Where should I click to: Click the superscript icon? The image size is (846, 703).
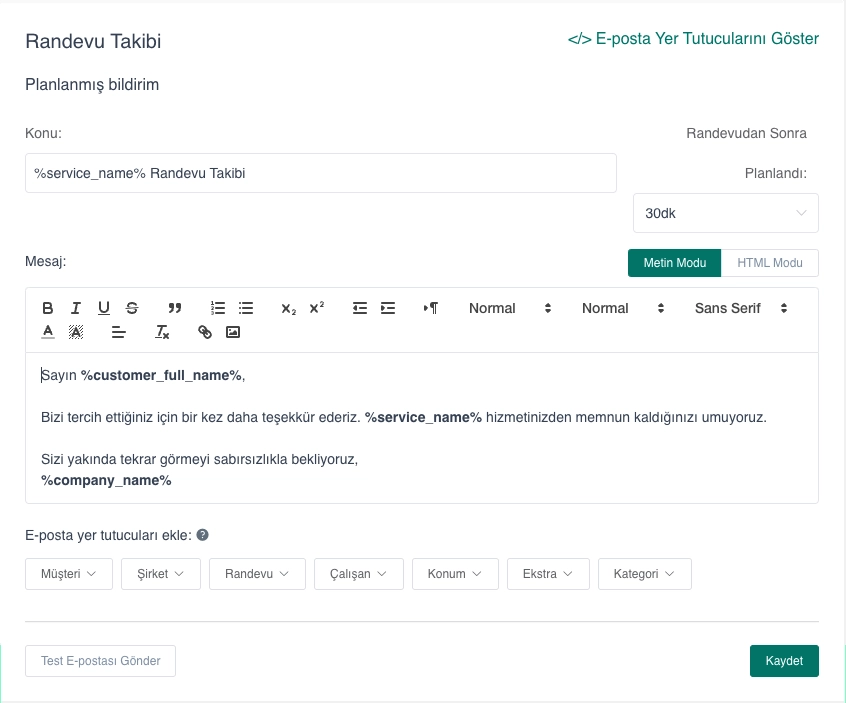[316, 308]
